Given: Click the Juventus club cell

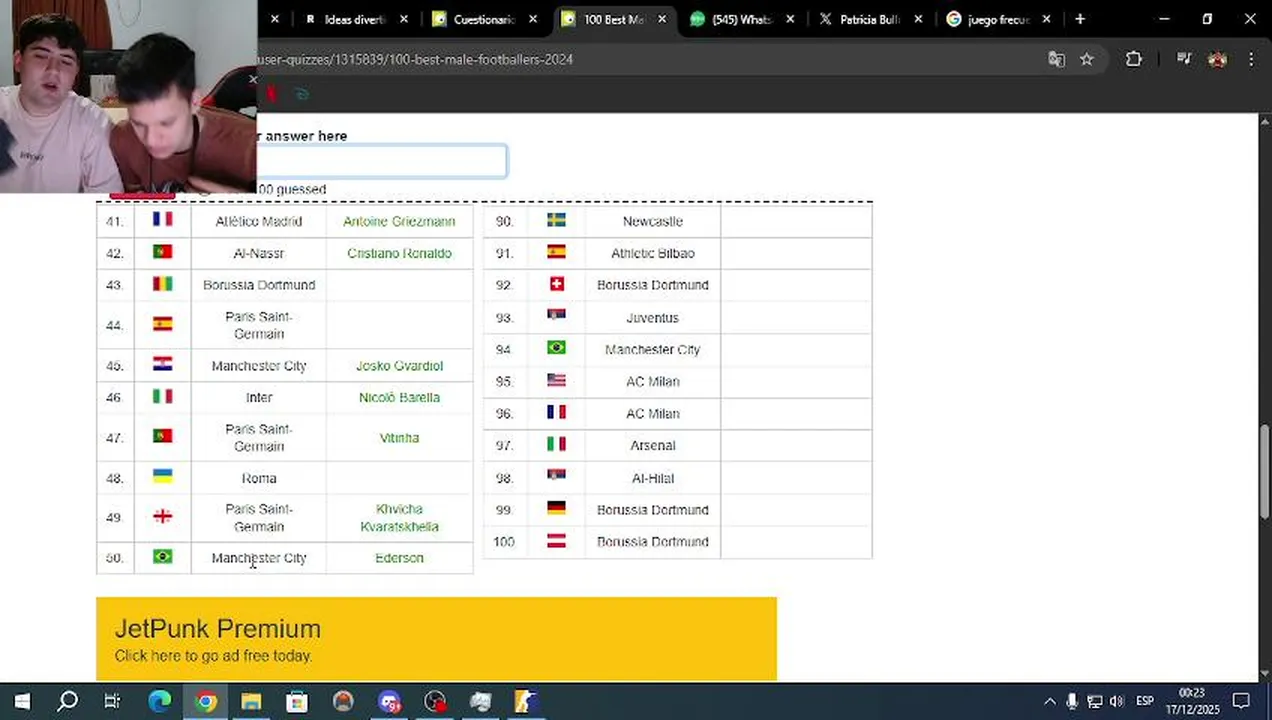Looking at the screenshot, I should click(x=652, y=317).
